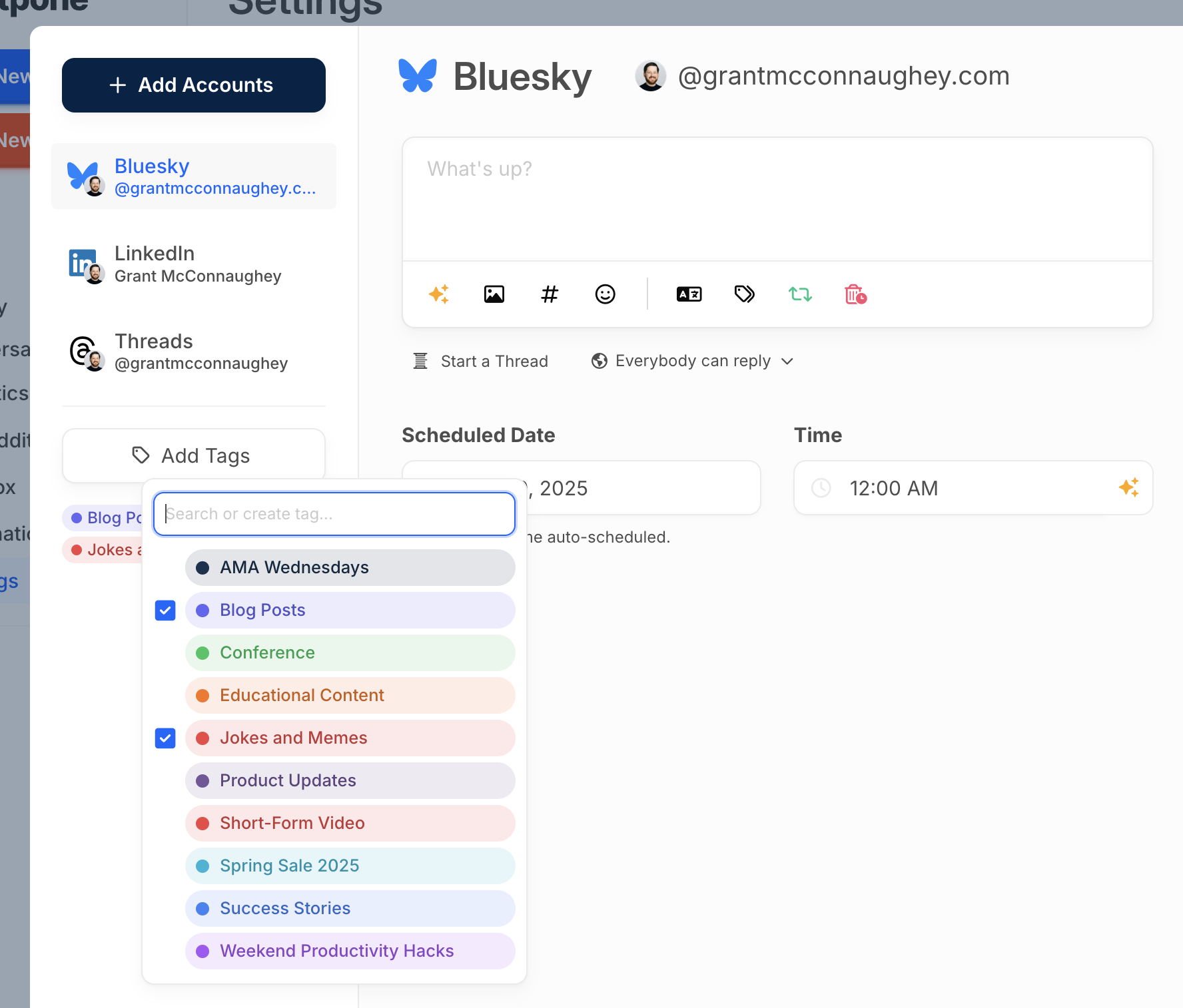Click the Bluesky butterfly logo in header
The width and height of the screenshot is (1183, 1008).
tap(418, 75)
